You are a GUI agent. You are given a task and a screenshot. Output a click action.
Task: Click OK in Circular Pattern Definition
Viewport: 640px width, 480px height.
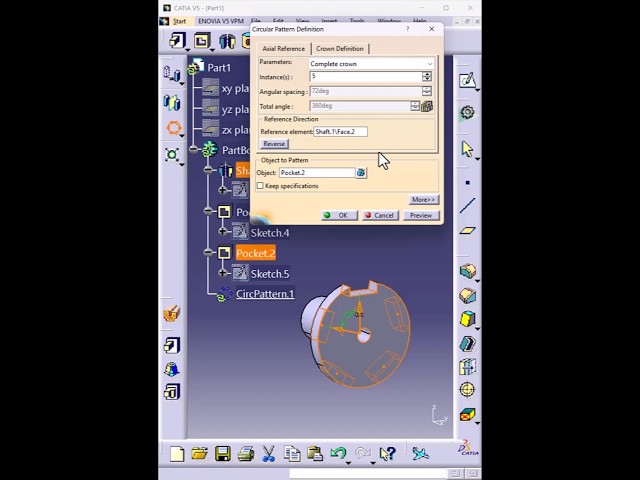pos(339,216)
